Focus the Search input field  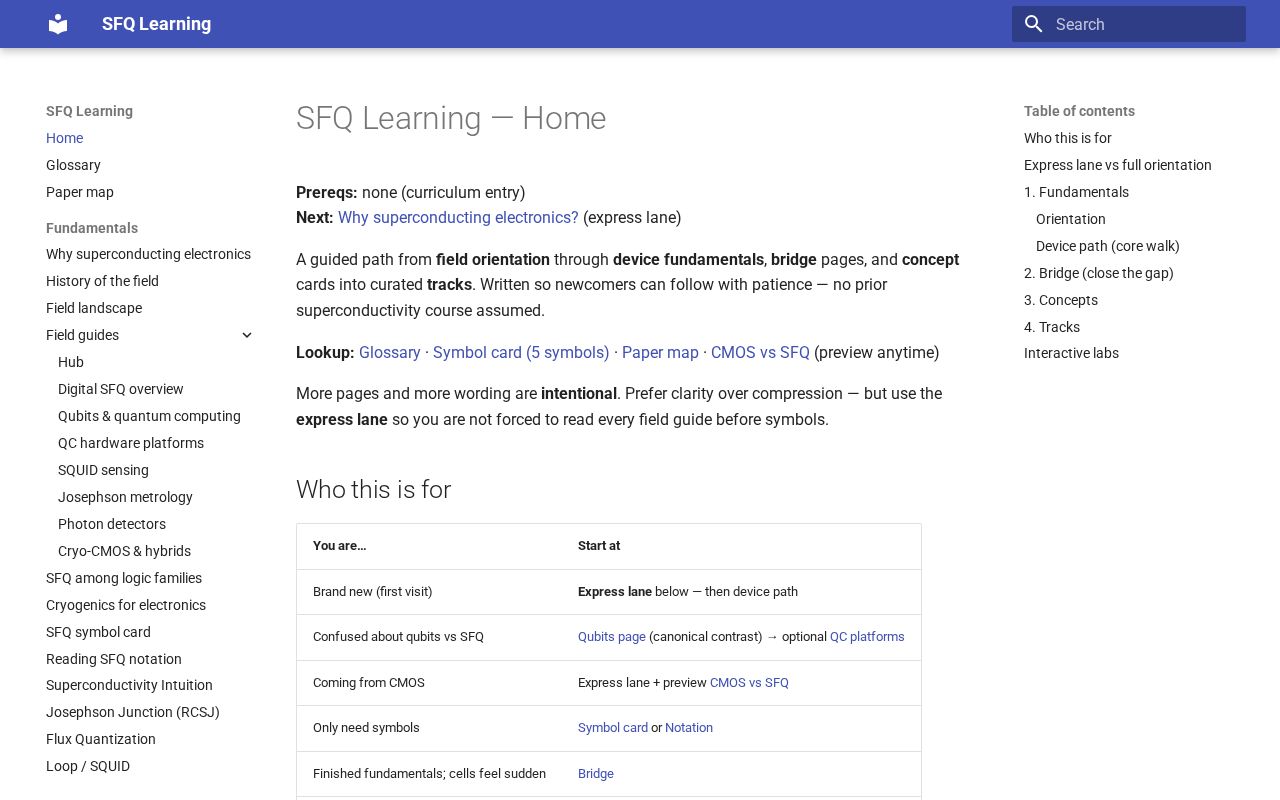(1129, 24)
